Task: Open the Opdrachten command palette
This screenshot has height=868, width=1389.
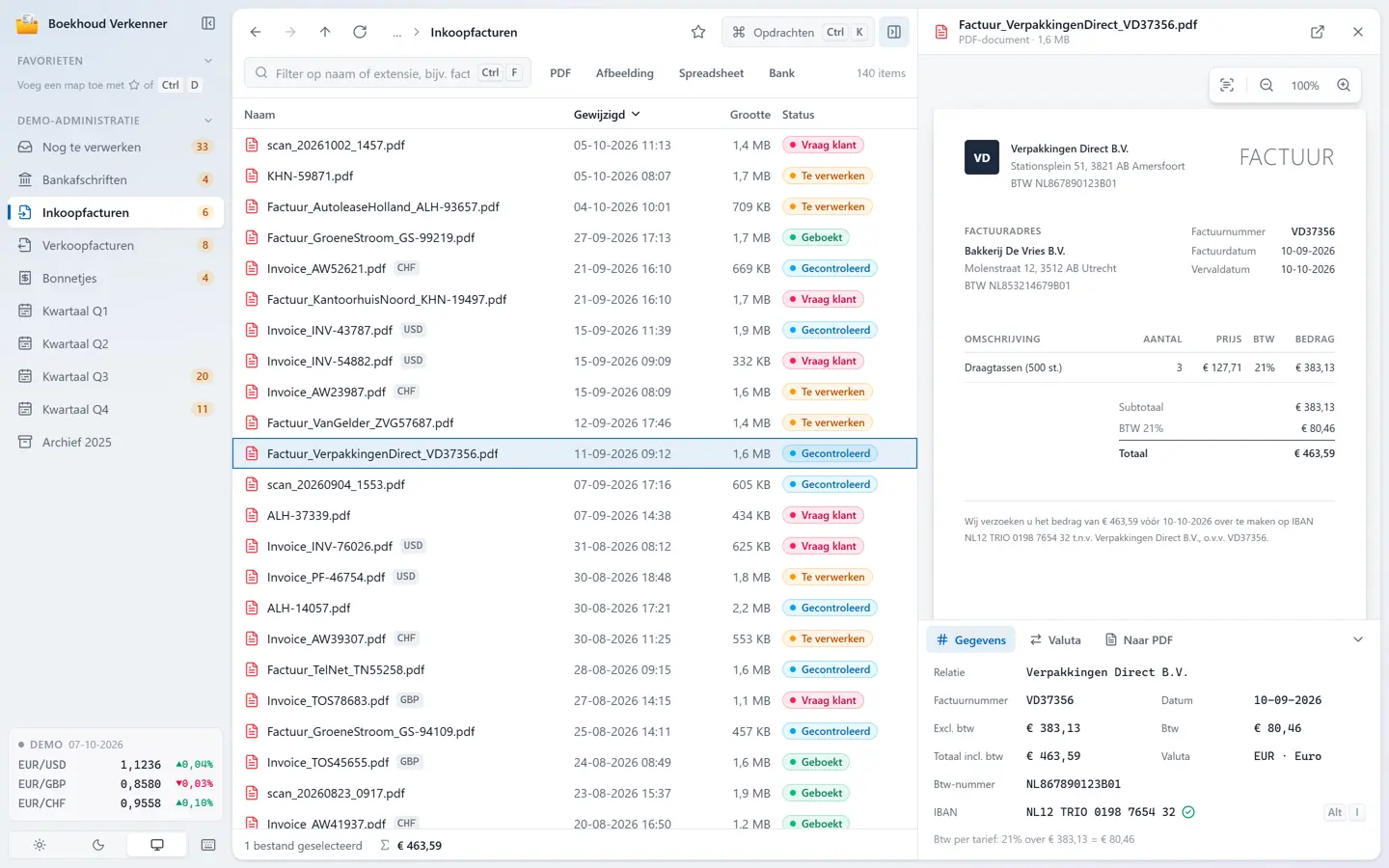Action: (798, 32)
